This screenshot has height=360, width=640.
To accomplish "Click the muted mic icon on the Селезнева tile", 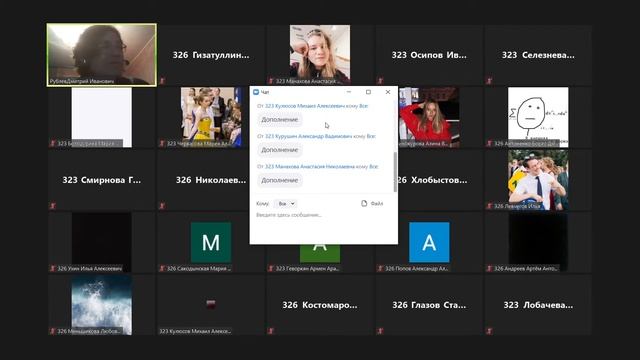I will (x=489, y=81).
